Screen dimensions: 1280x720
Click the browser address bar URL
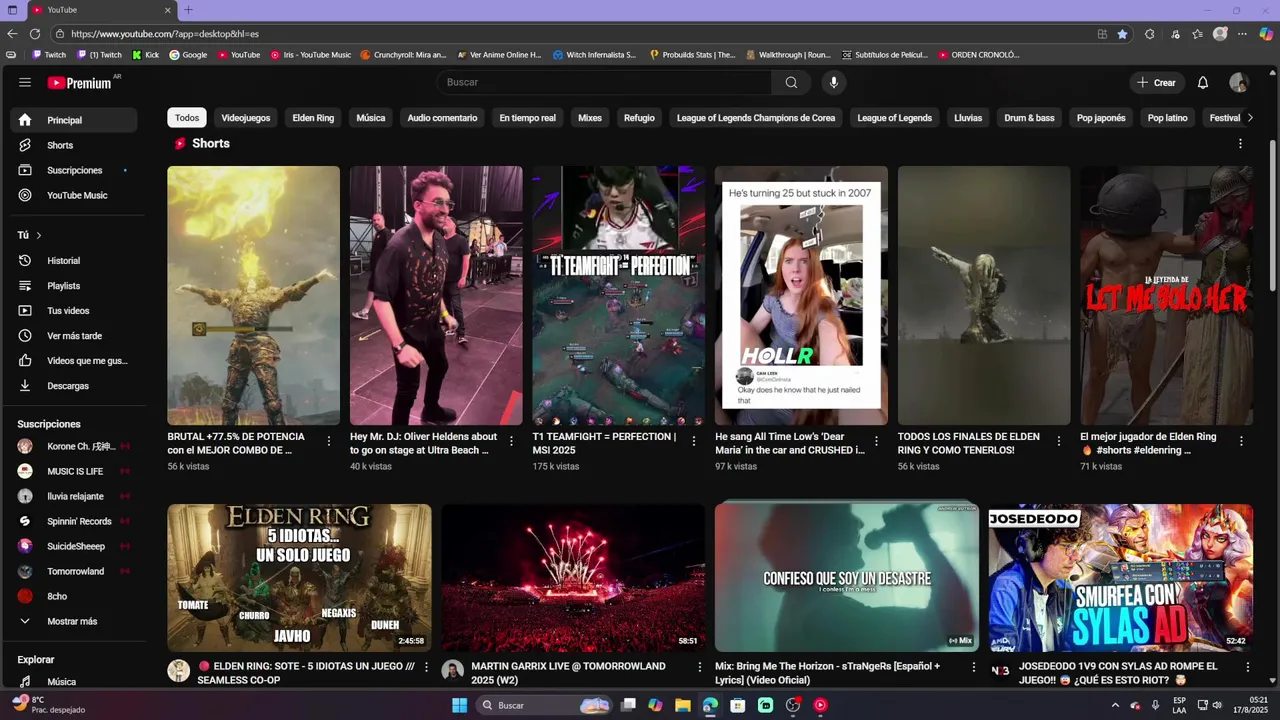click(x=165, y=33)
